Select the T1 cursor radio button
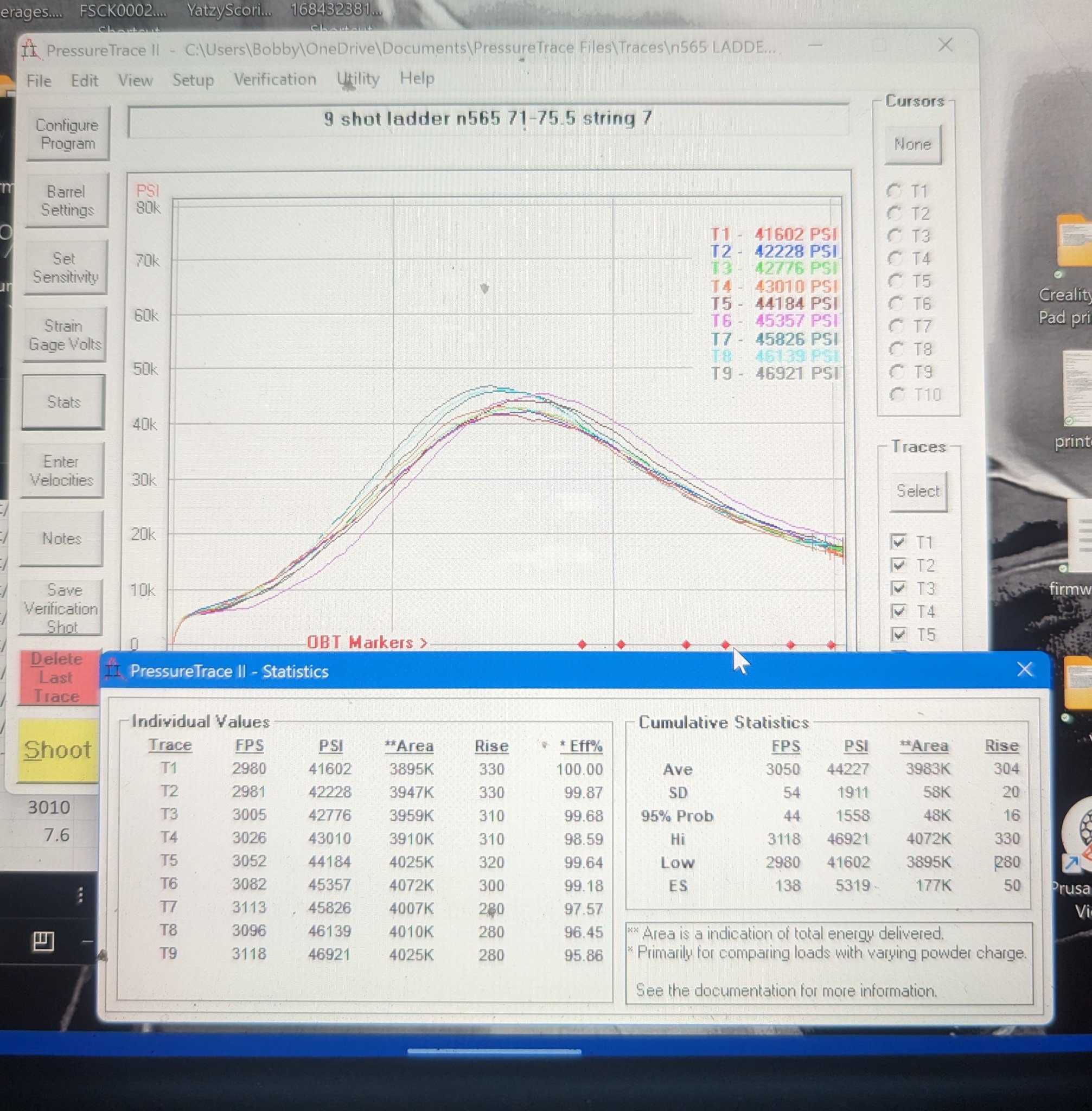 [x=893, y=190]
